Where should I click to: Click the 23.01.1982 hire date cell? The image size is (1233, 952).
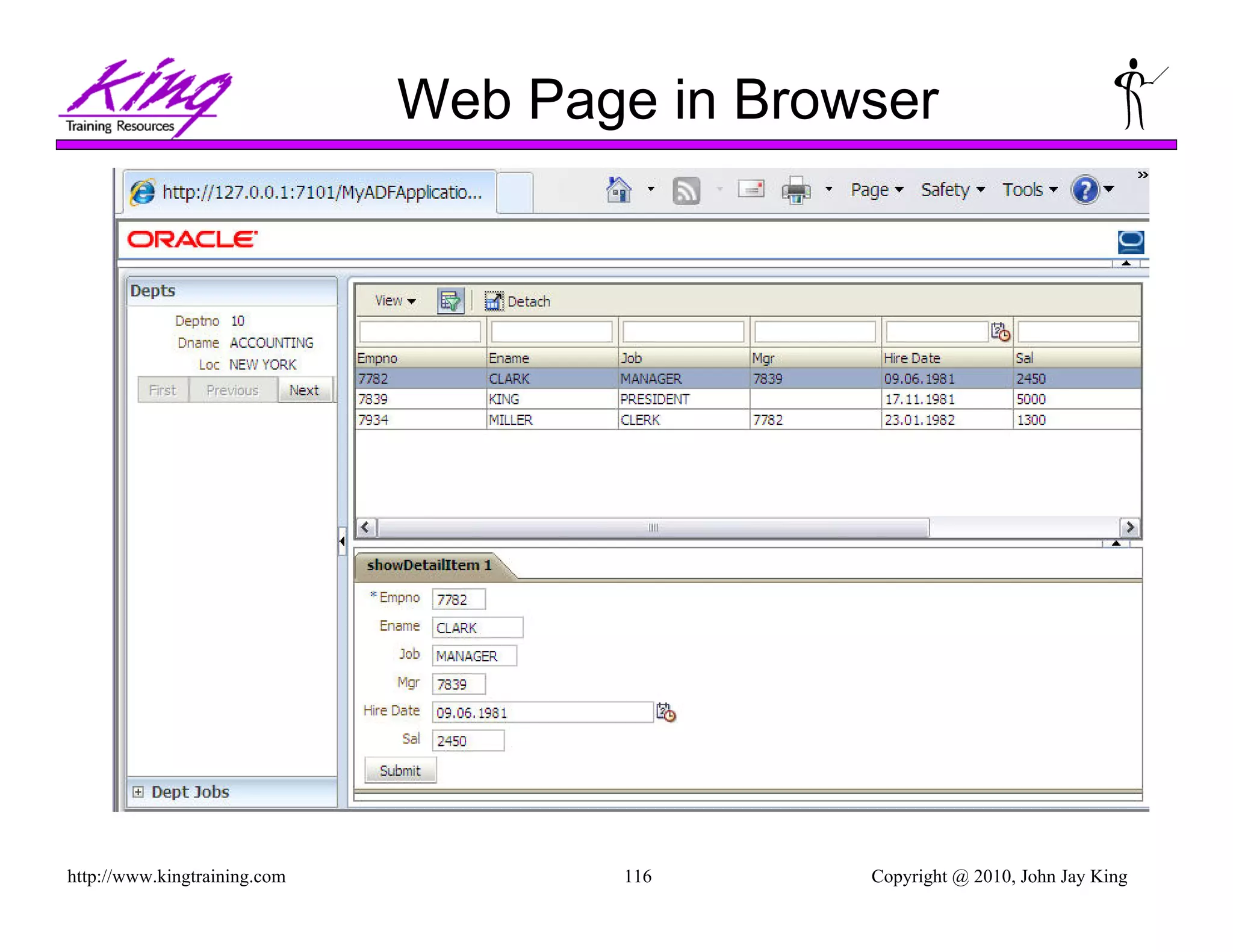pos(948,419)
